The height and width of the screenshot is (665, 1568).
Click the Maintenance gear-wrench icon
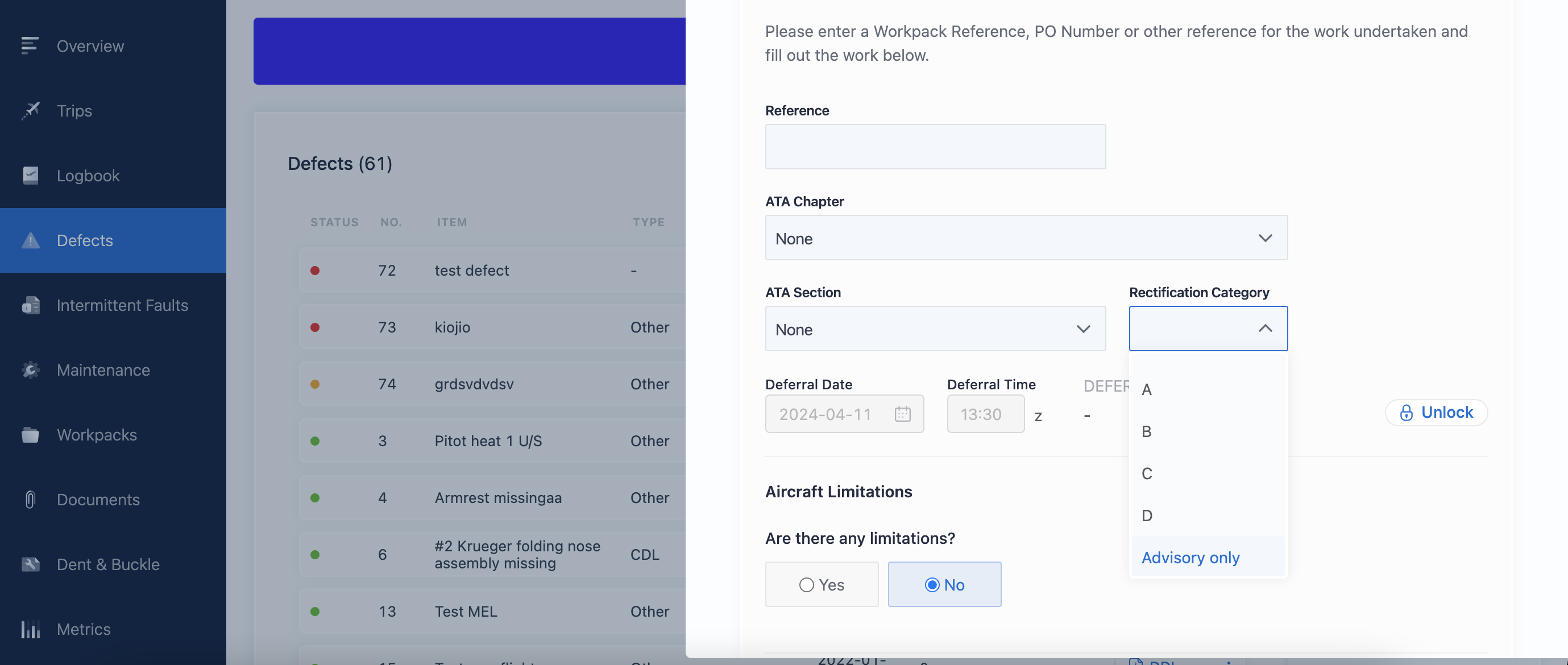click(x=30, y=370)
